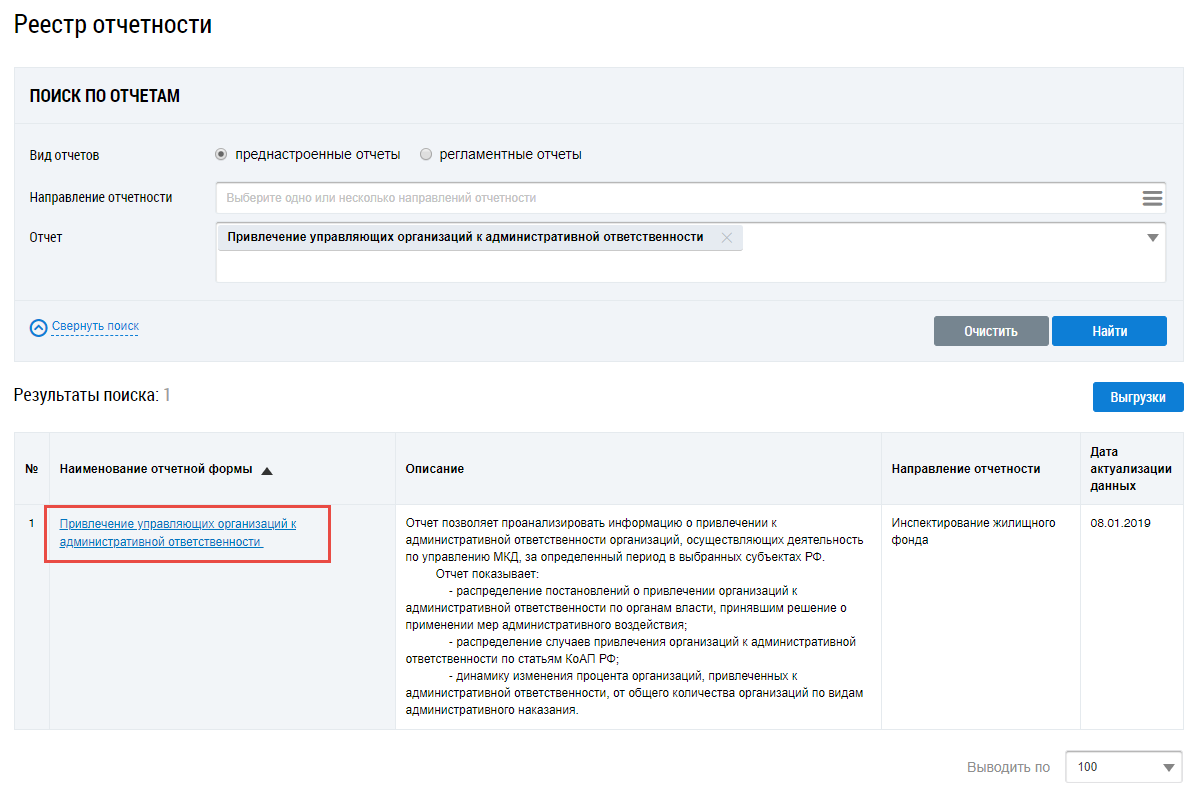Click the collapse search circle arrow icon
The height and width of the screenshot is (796, 1197).
coord(39,327)
